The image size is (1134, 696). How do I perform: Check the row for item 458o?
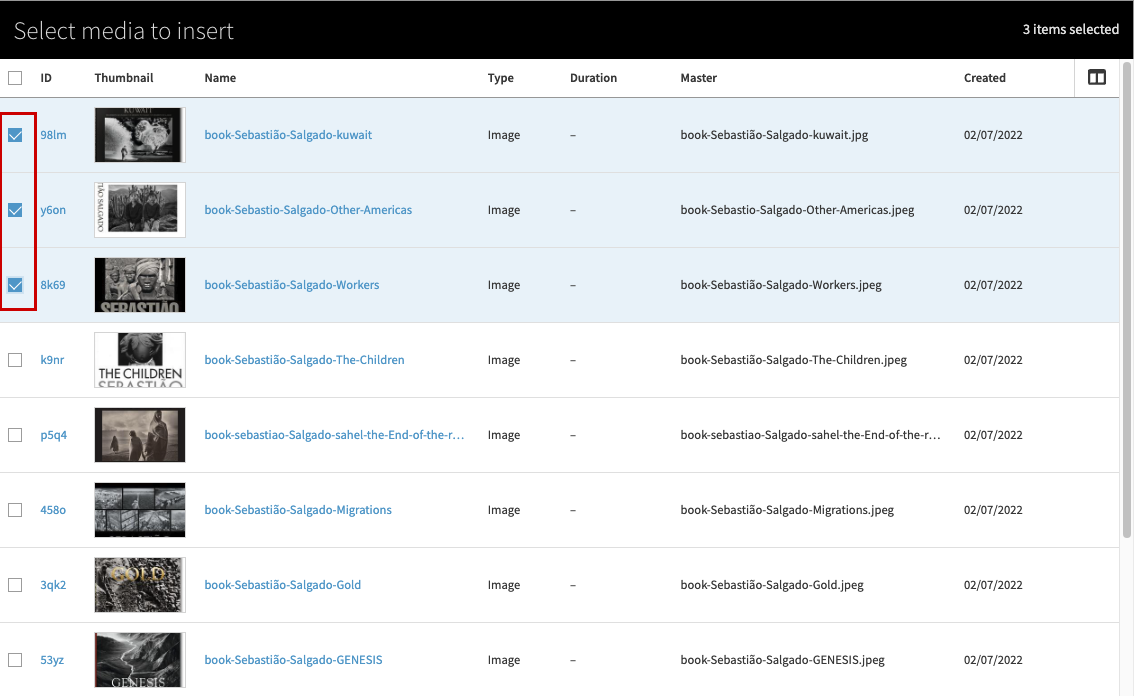(15, 509)
